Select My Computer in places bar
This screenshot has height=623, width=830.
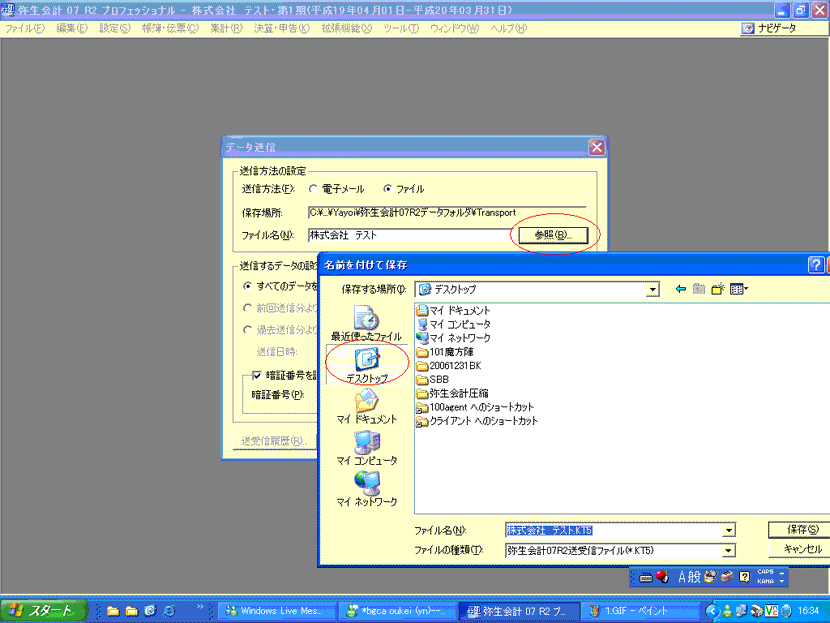[366, 447]
